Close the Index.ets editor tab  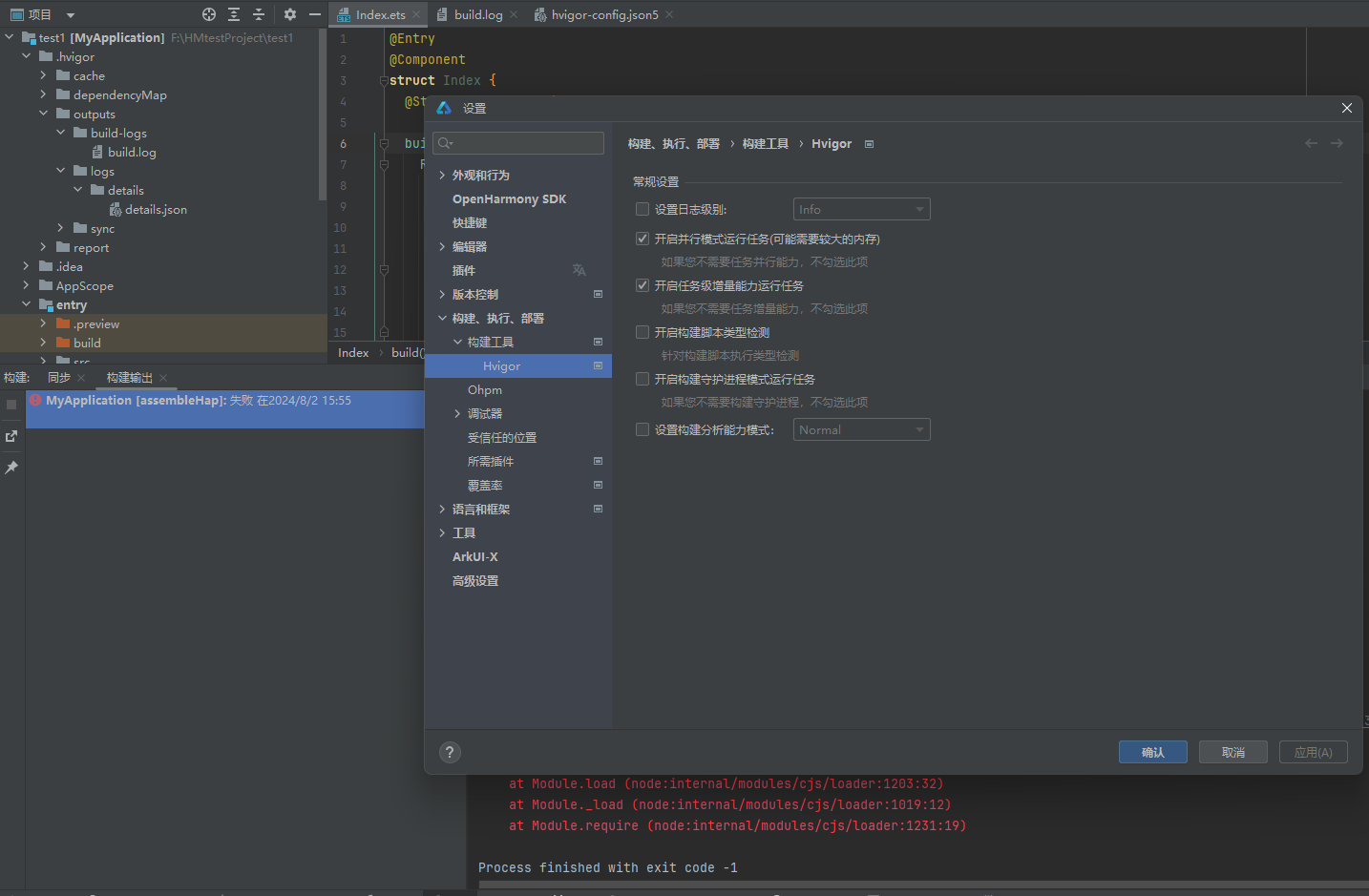(416, 14)
